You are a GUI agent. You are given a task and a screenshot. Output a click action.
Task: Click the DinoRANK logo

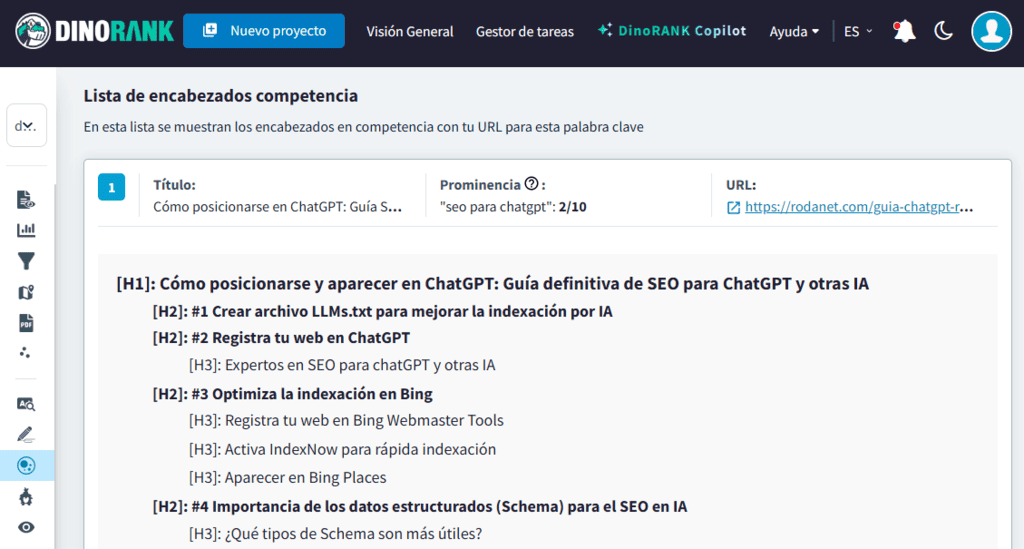pyautogui.click(x=95, y=31)
